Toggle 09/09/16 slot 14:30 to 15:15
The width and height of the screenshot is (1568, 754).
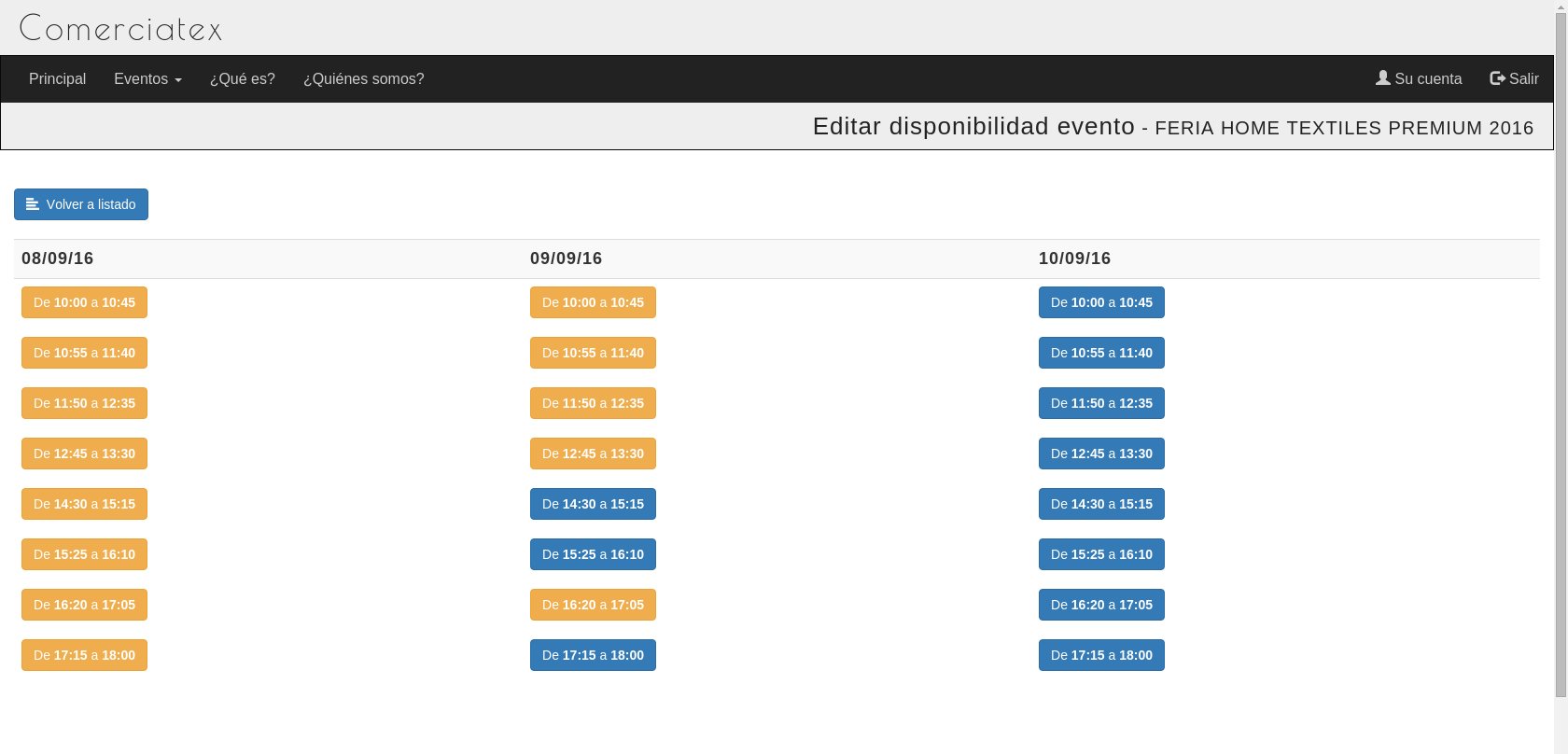tap(593, 504)
